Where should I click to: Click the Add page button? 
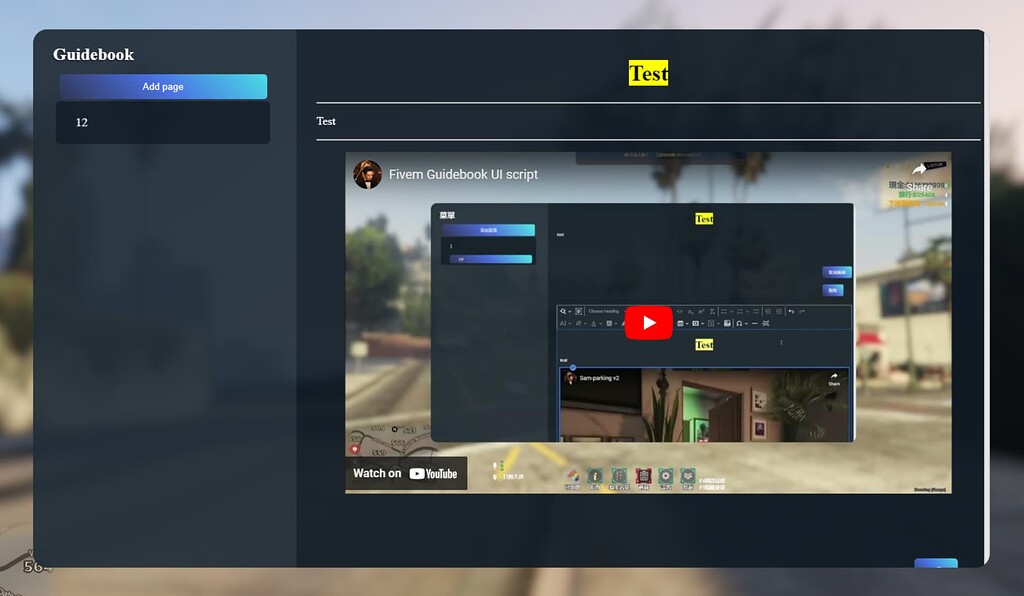point(162,86)
